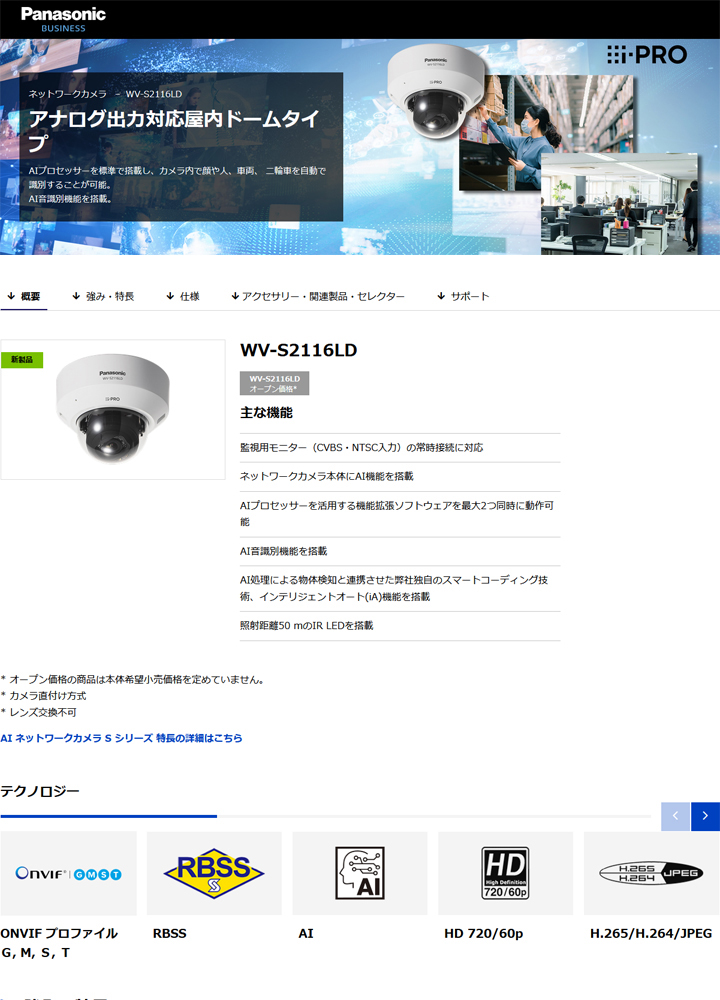The height and width of the screenshot is (1000, 720).
Task: Click the next arrow in technology carousel
Action: point(705,816)
